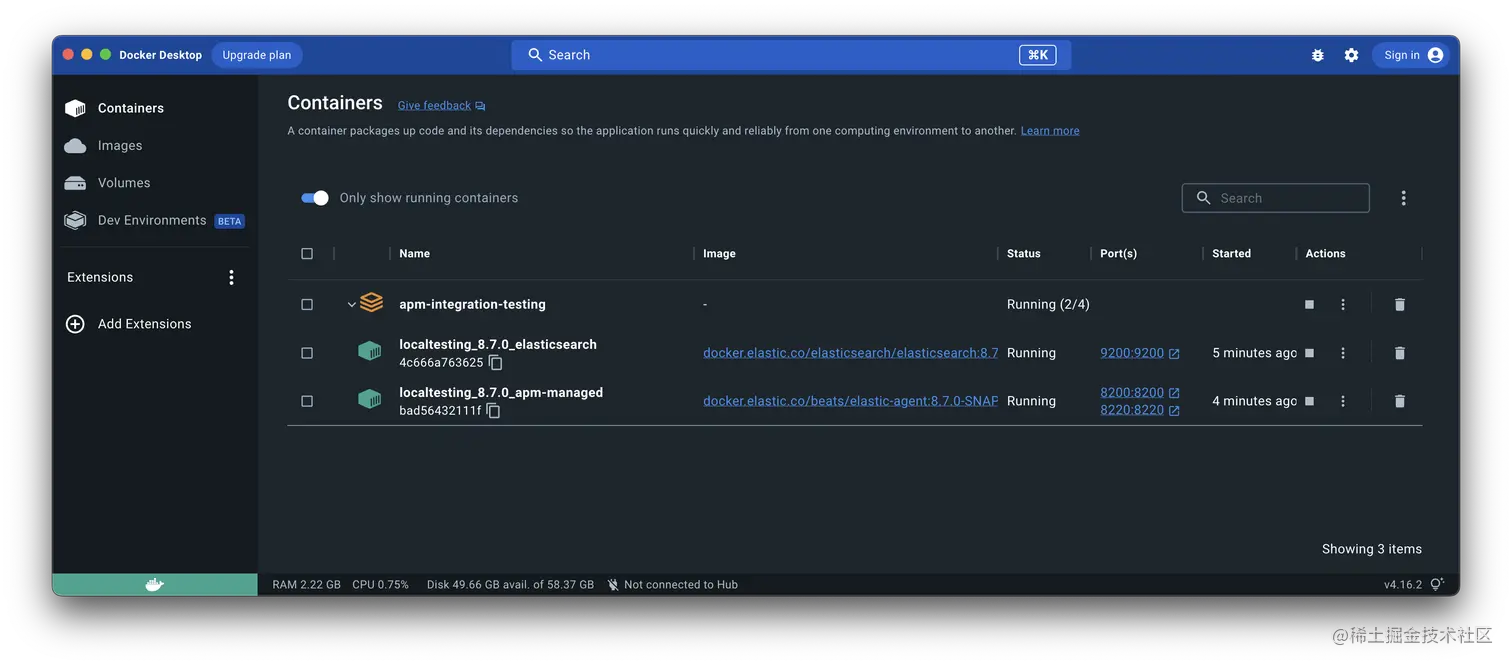The image size is (1512, 665).
Task: Open the Containers section in sidebar
Action: (155, 108)
